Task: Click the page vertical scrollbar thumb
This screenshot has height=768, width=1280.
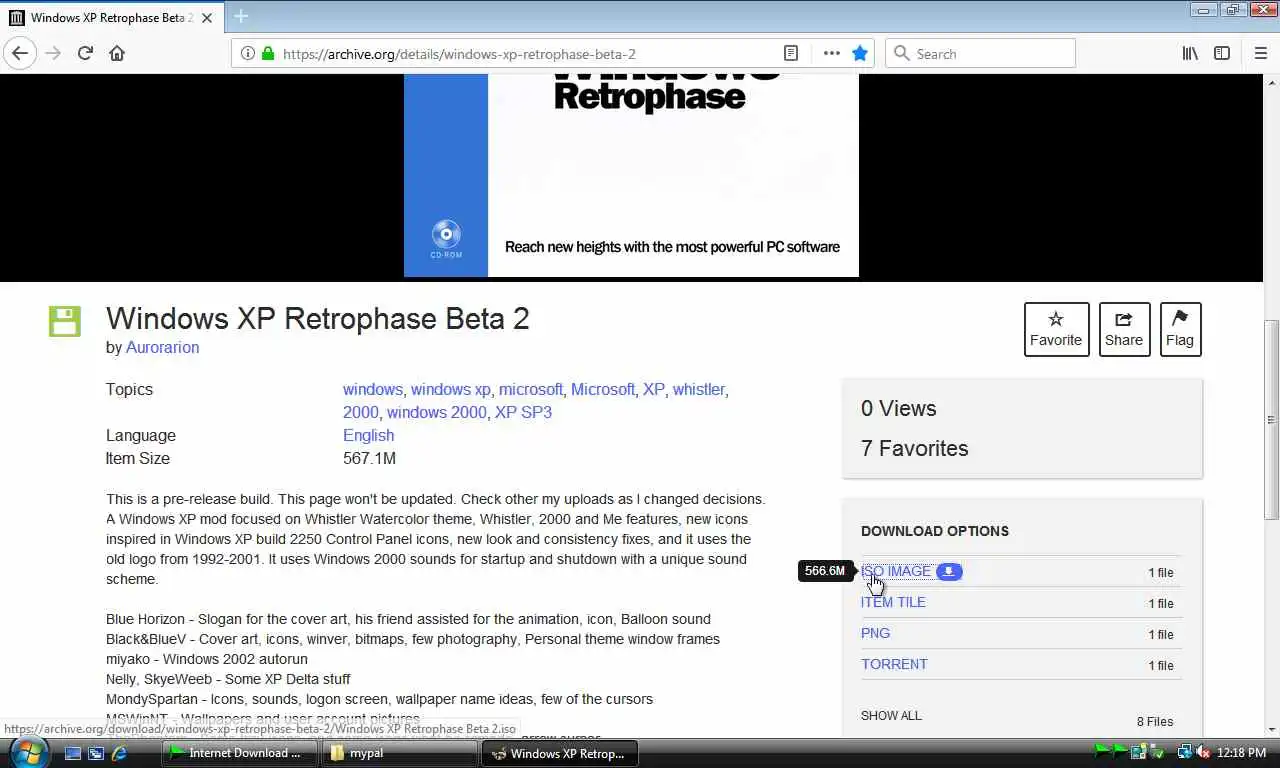Action: pyautogui.click(x=1271, y=420)
